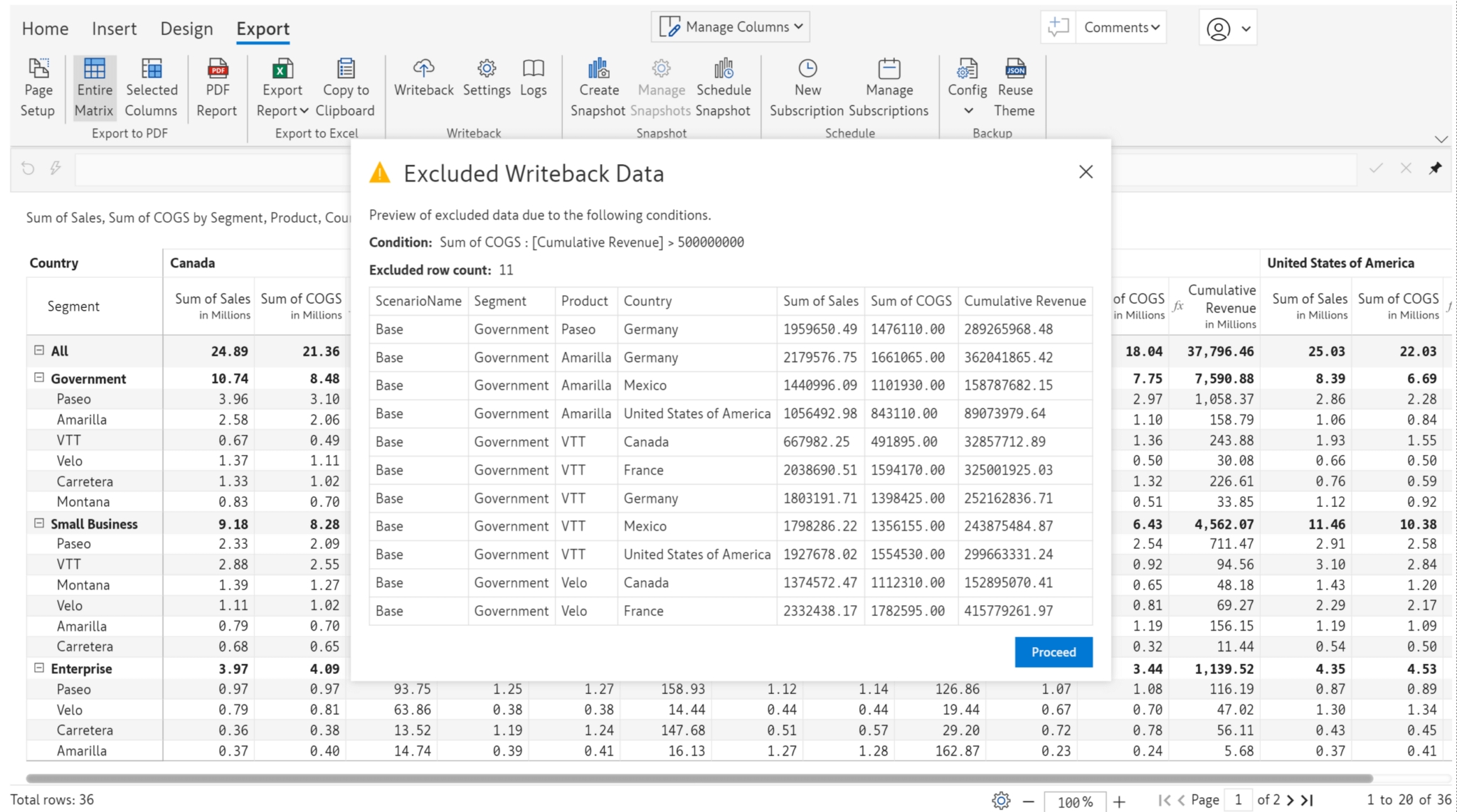Switch to the Insert tab
Screen dimensions: 1457x812
click(114, 28)
